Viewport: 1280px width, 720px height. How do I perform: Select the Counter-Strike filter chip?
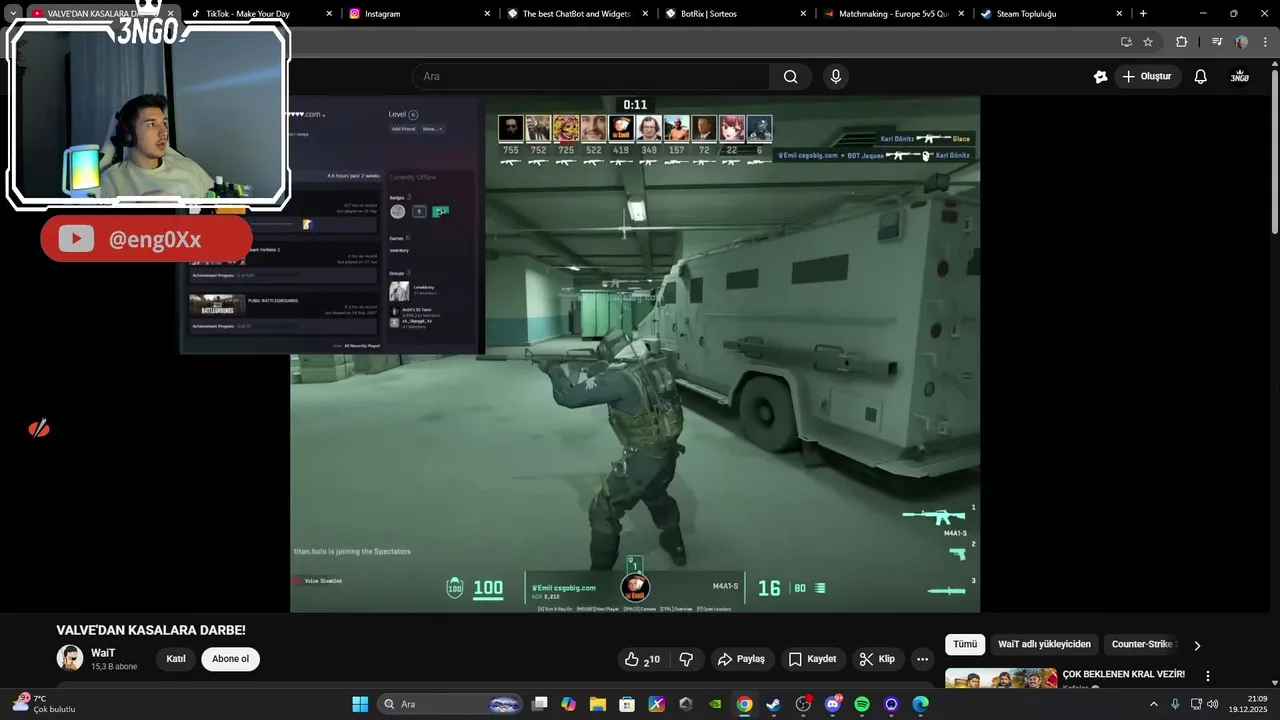click(x=1142, y=645)
